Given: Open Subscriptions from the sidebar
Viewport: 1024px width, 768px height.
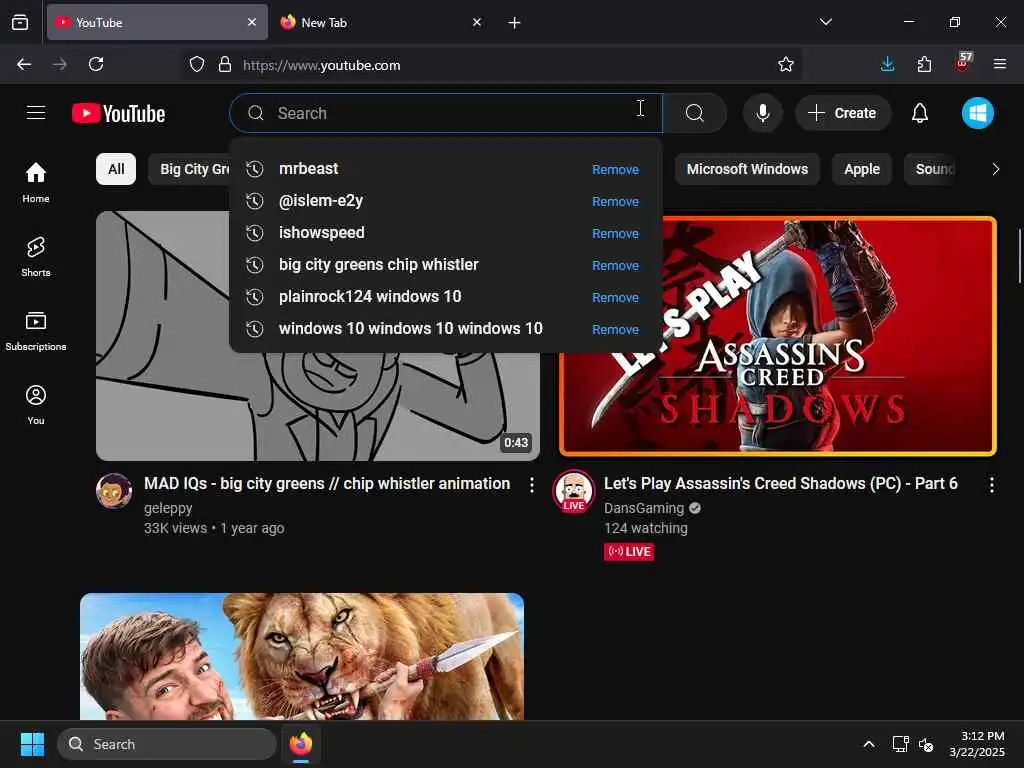Looking at the screenshot, I should 36,331.
